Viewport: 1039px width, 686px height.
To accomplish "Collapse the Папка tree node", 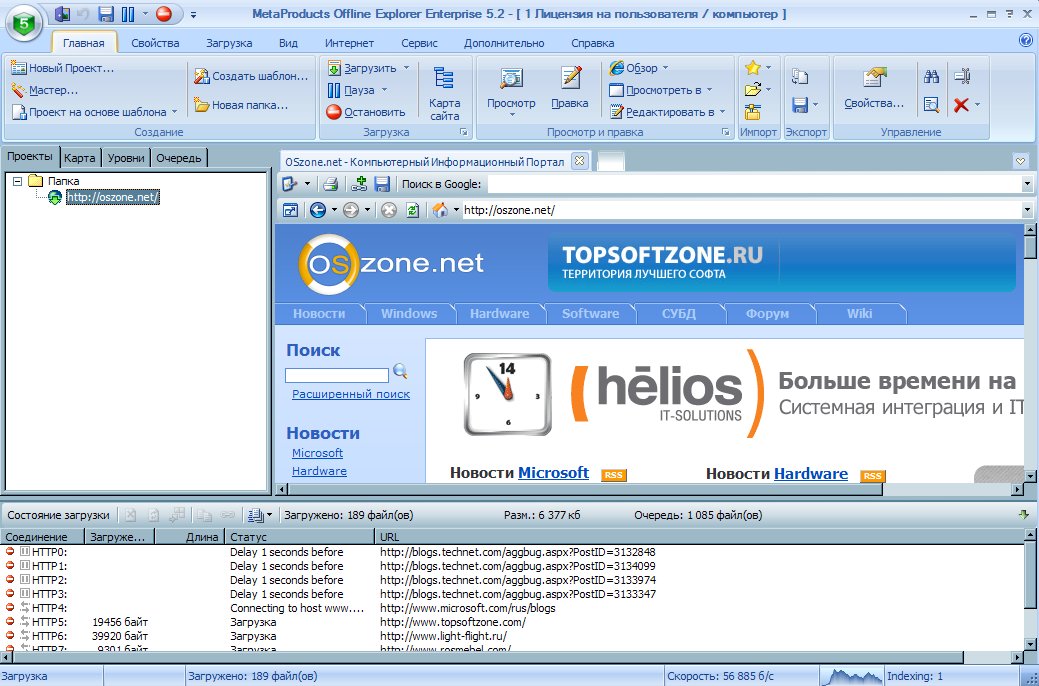I will (18, 180).
